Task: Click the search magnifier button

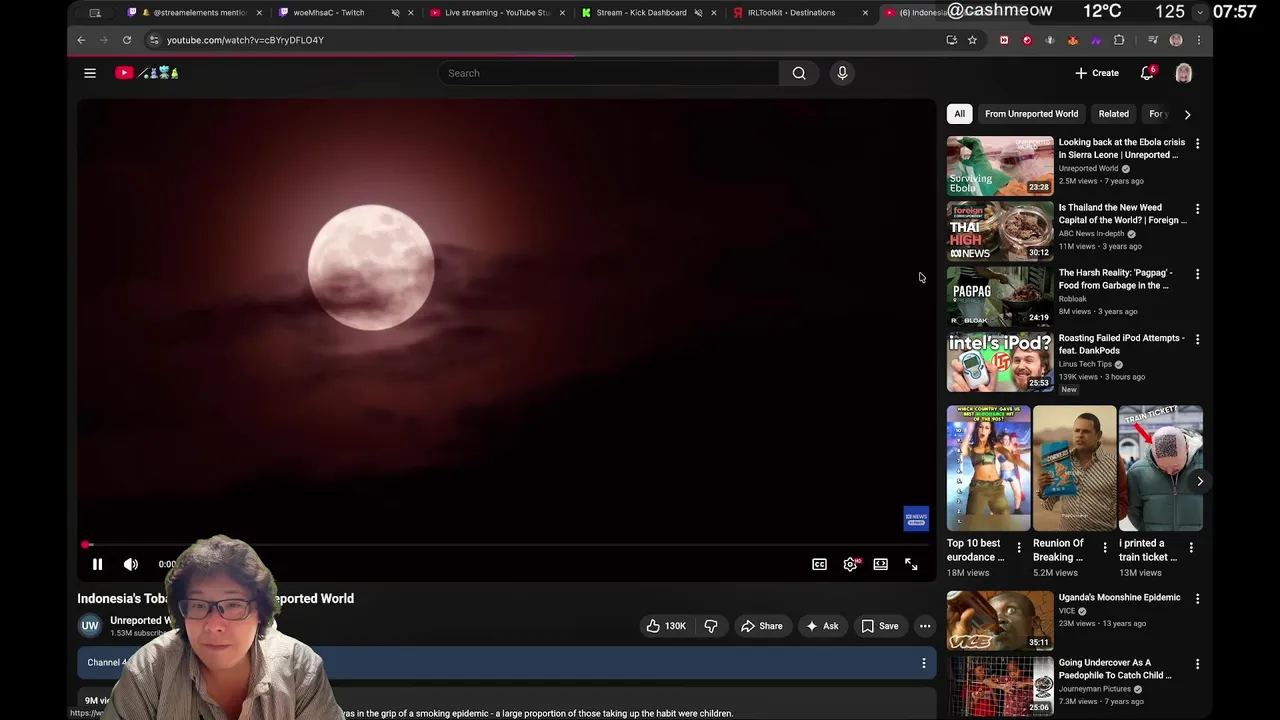Action: (x=799, y=73)
